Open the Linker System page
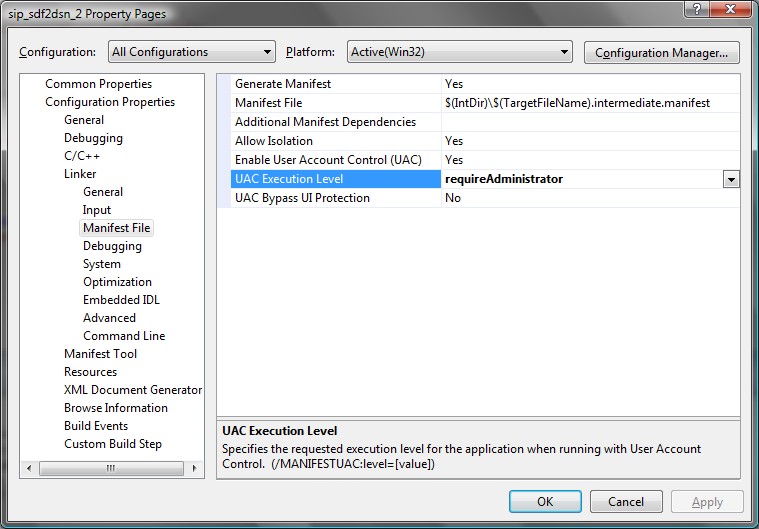759x529 pixels. pos(102,264)
